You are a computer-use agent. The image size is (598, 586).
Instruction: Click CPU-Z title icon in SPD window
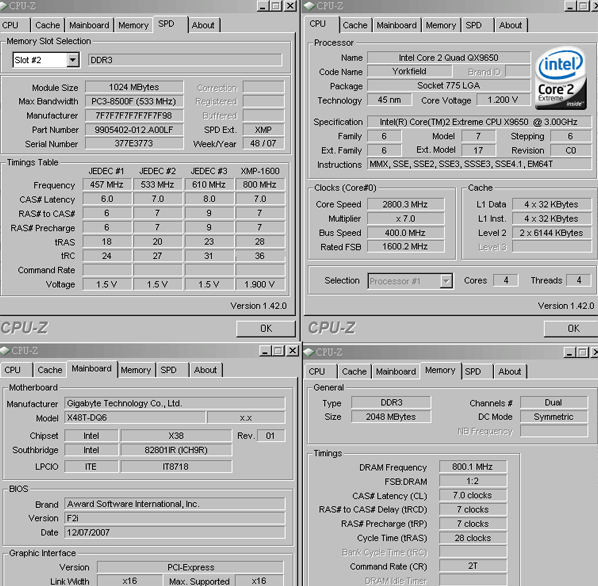pos(4,5)
